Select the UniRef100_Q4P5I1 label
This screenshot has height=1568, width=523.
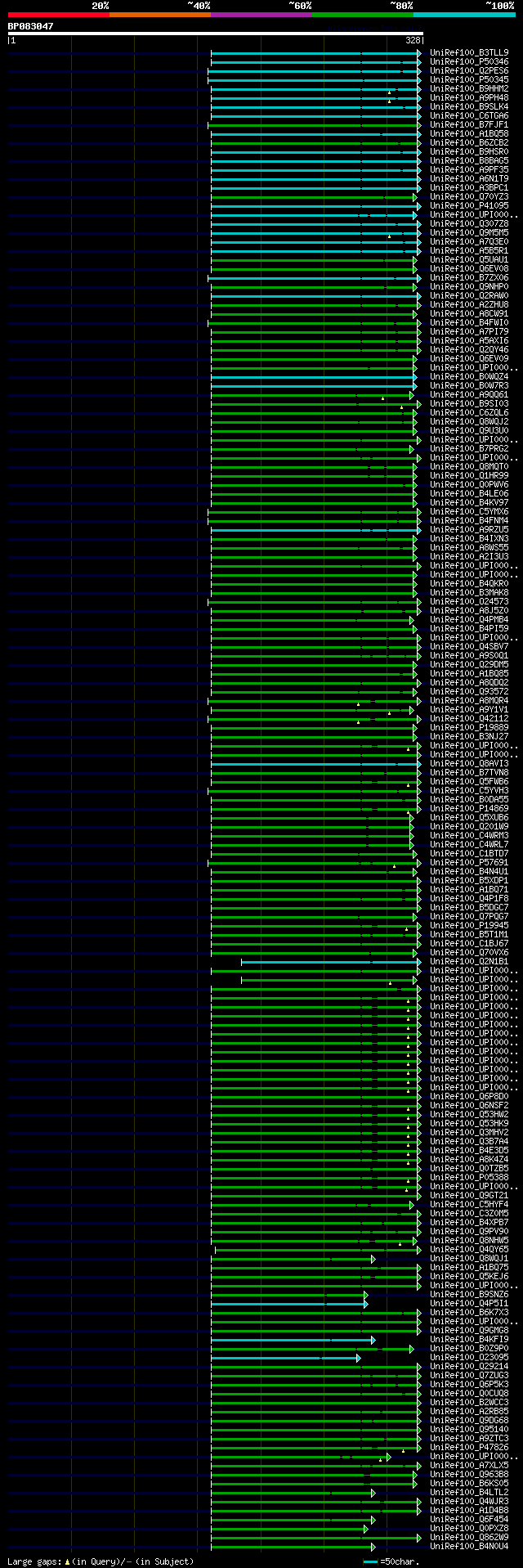[469, 1303]
